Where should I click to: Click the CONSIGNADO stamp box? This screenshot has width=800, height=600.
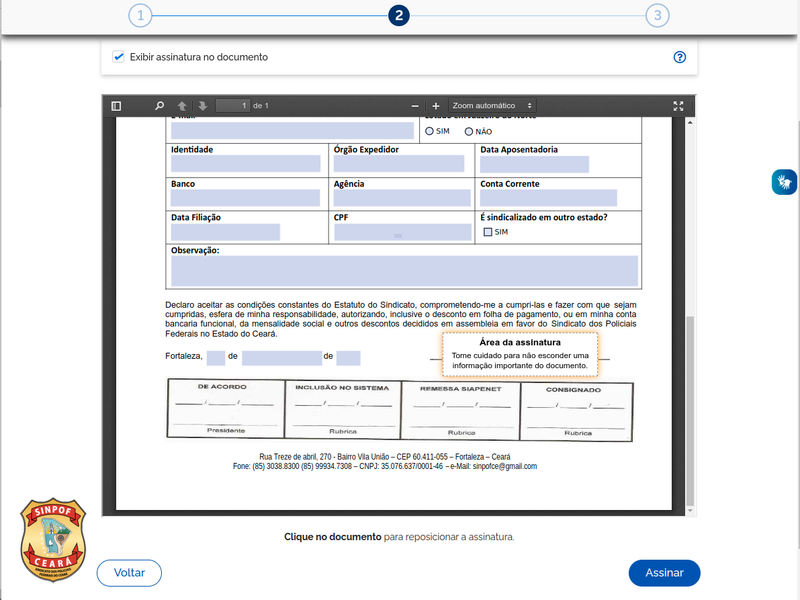click(577, 411)
